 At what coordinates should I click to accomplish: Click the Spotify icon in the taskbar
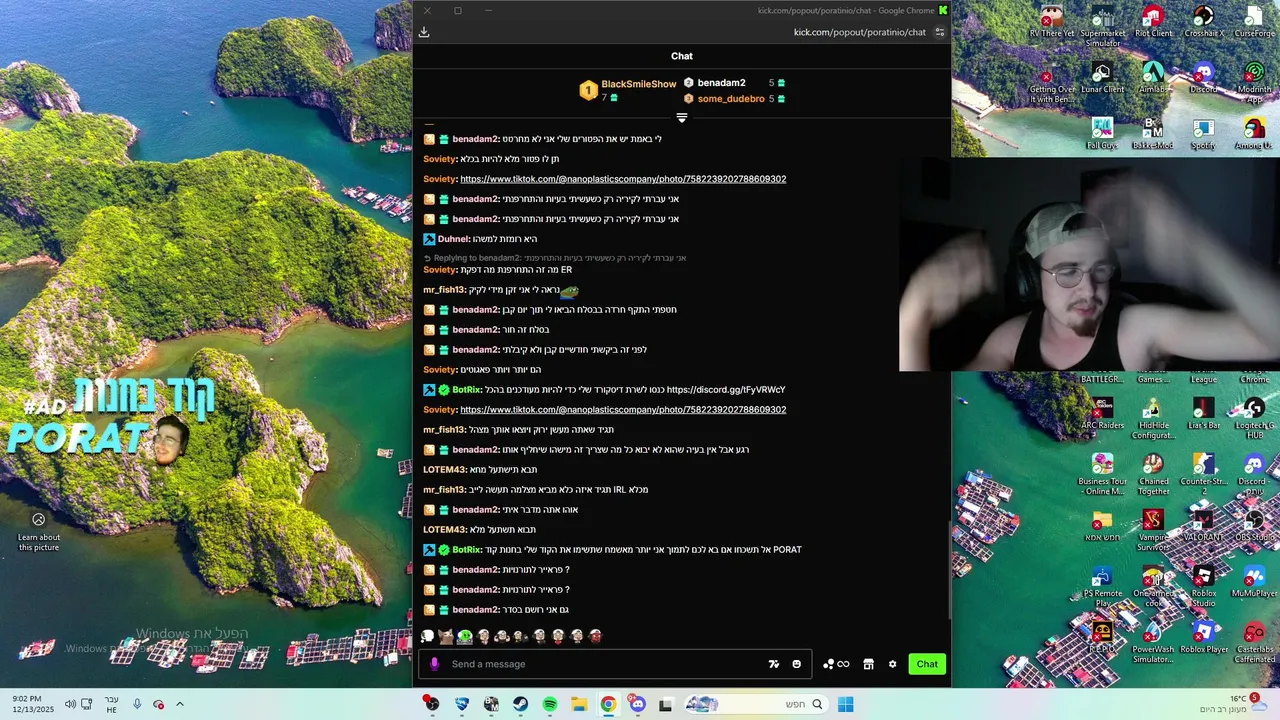(x=550, y=704)
